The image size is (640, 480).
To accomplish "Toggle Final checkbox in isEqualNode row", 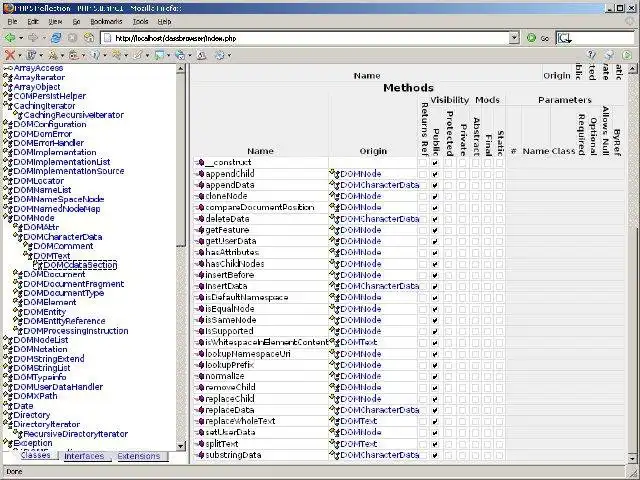I will pos(488,309).
